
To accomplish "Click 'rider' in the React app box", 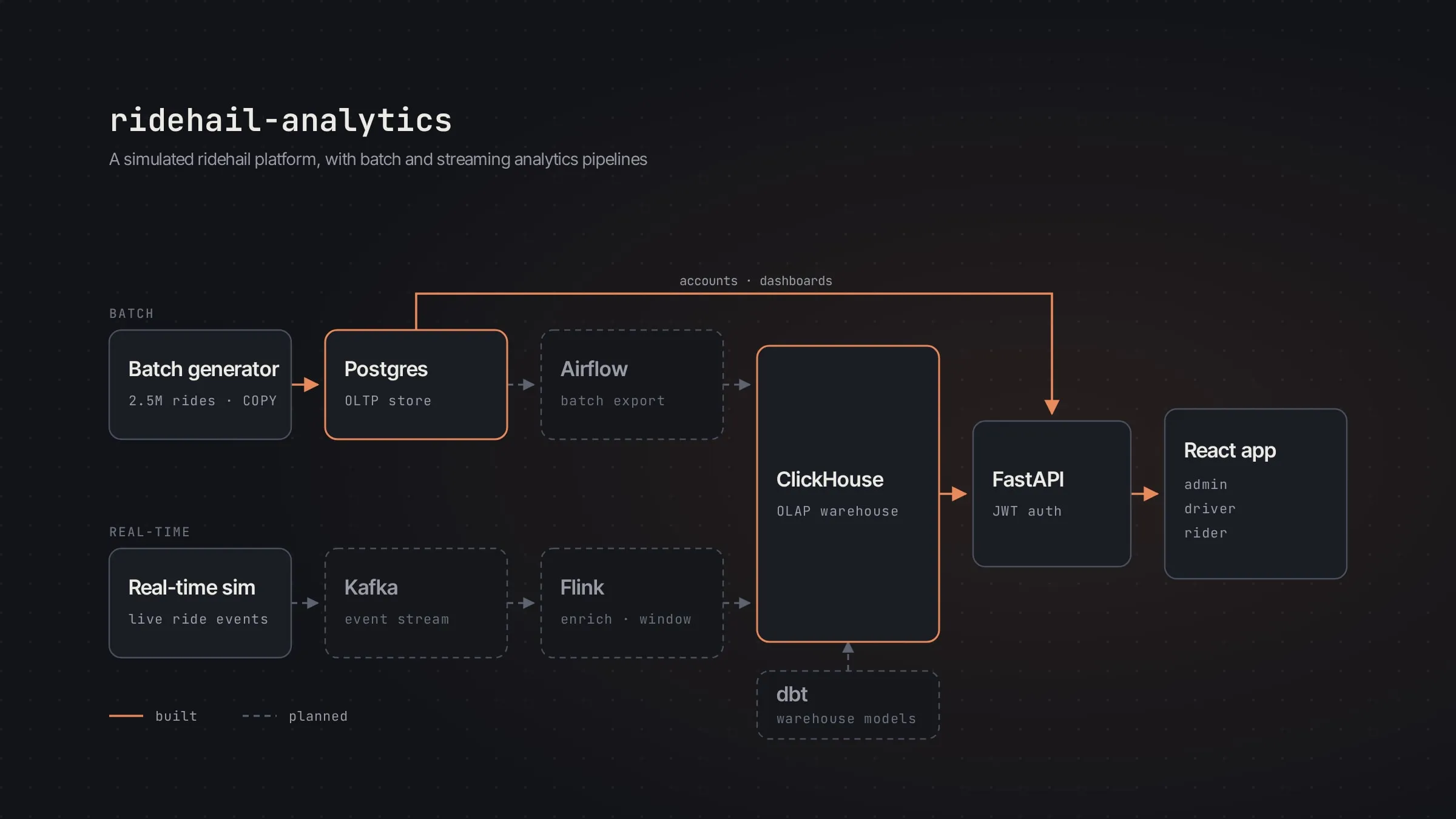I will 1205,533.
